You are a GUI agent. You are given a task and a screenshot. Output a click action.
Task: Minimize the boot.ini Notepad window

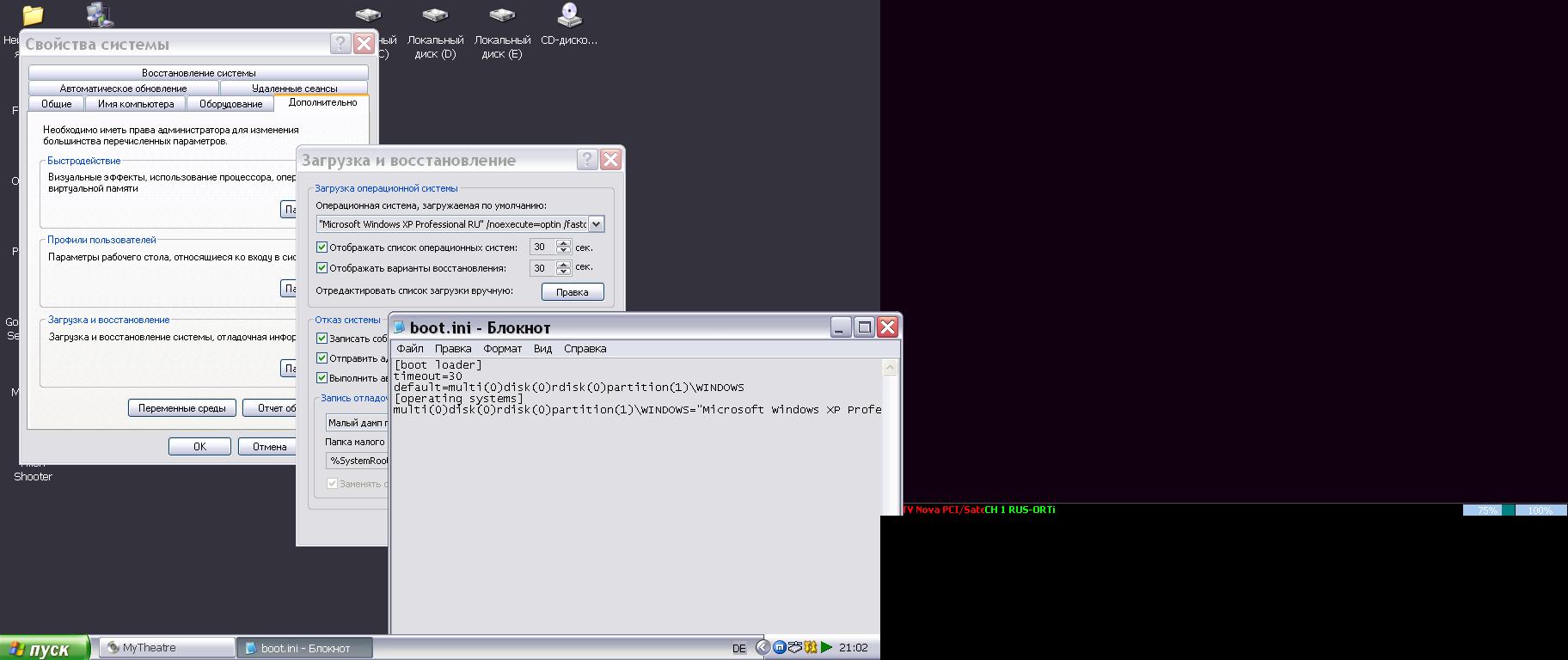click(841, 327)
